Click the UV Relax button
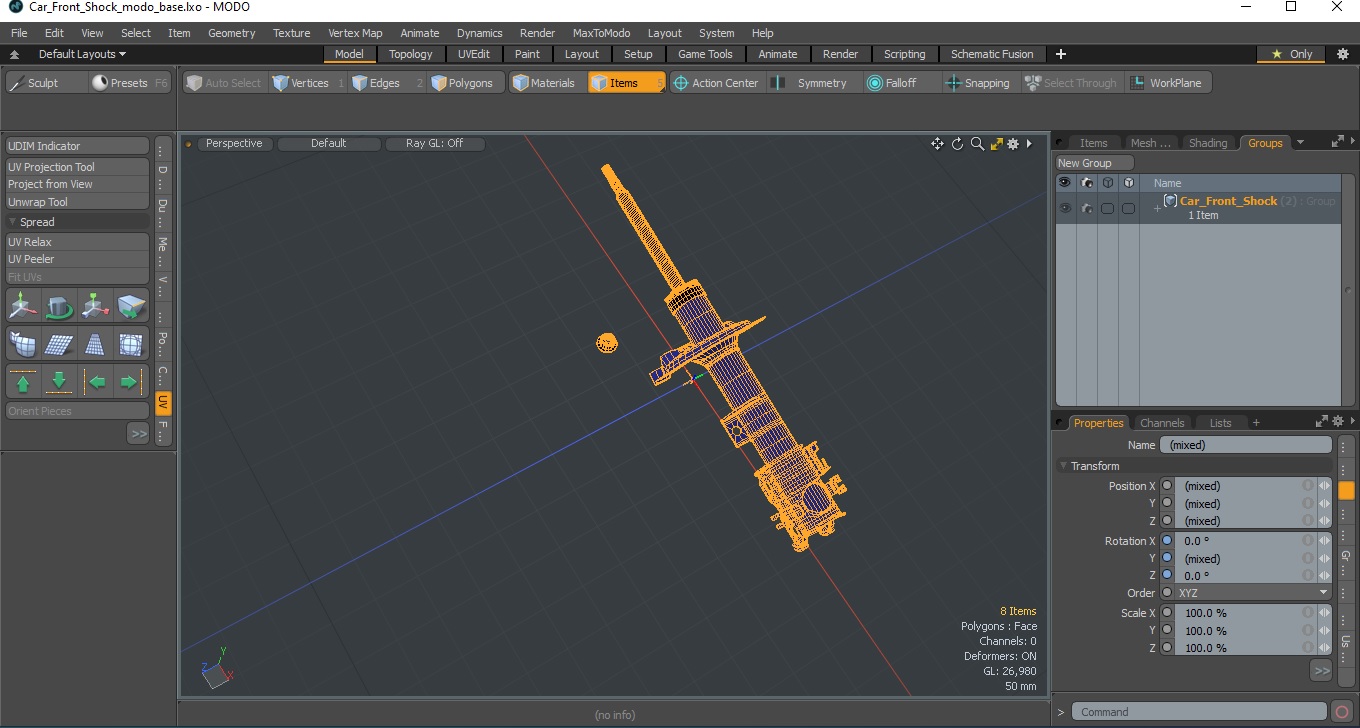 coord(78,242)
